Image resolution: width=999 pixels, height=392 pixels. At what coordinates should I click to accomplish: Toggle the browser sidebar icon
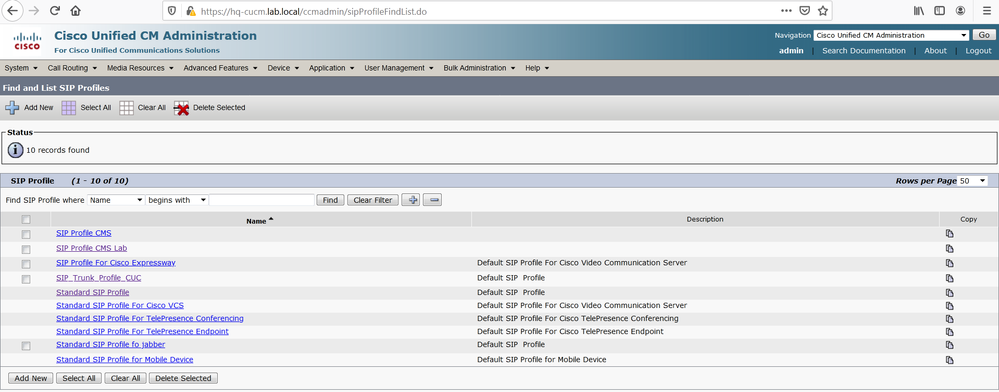[x=939, y=11]
